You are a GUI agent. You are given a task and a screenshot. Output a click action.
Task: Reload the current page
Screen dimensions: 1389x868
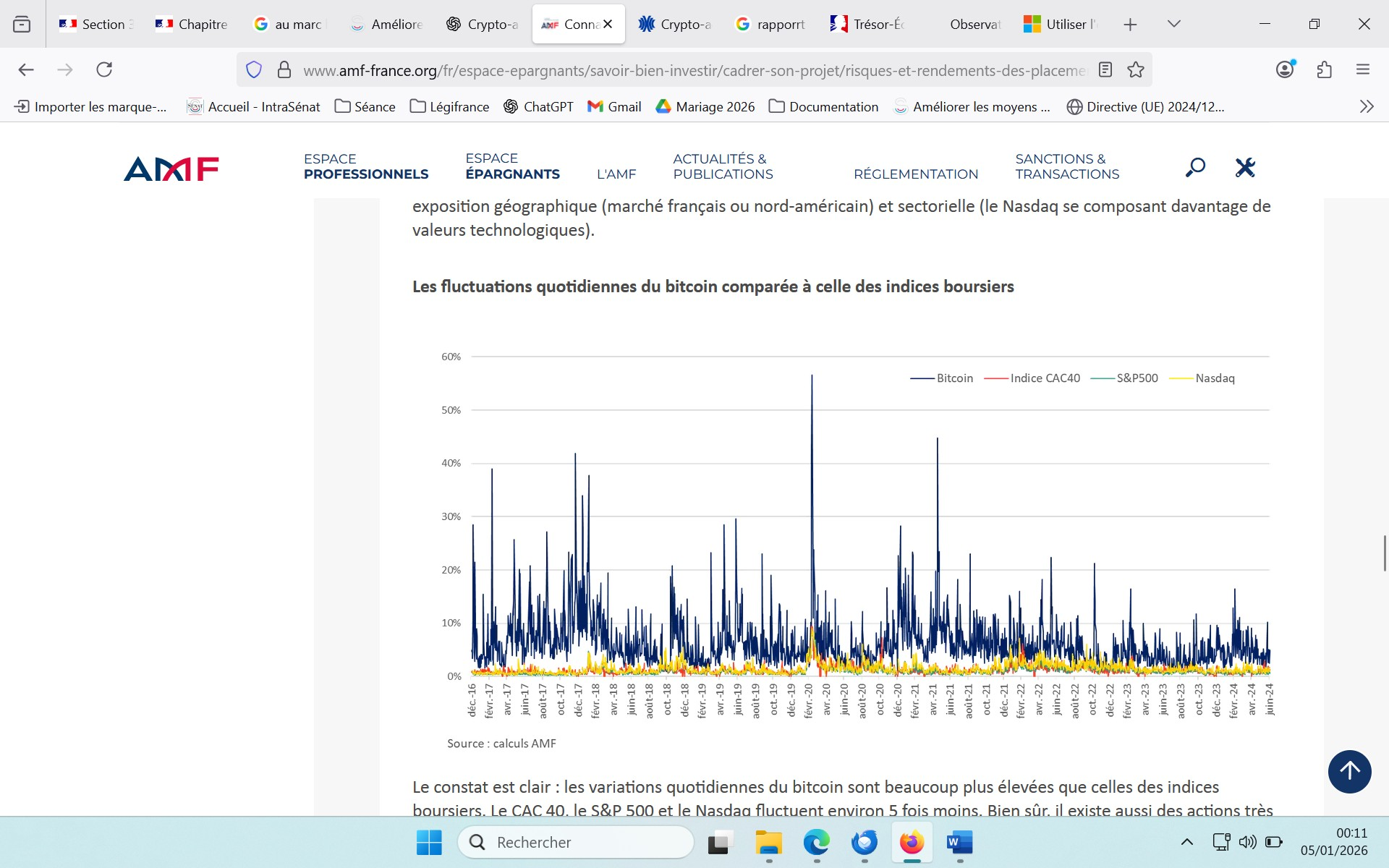(104, 69)
